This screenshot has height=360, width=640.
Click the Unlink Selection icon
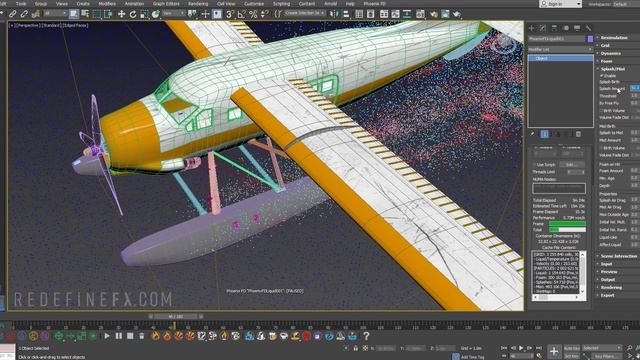[x=24, y=14]
